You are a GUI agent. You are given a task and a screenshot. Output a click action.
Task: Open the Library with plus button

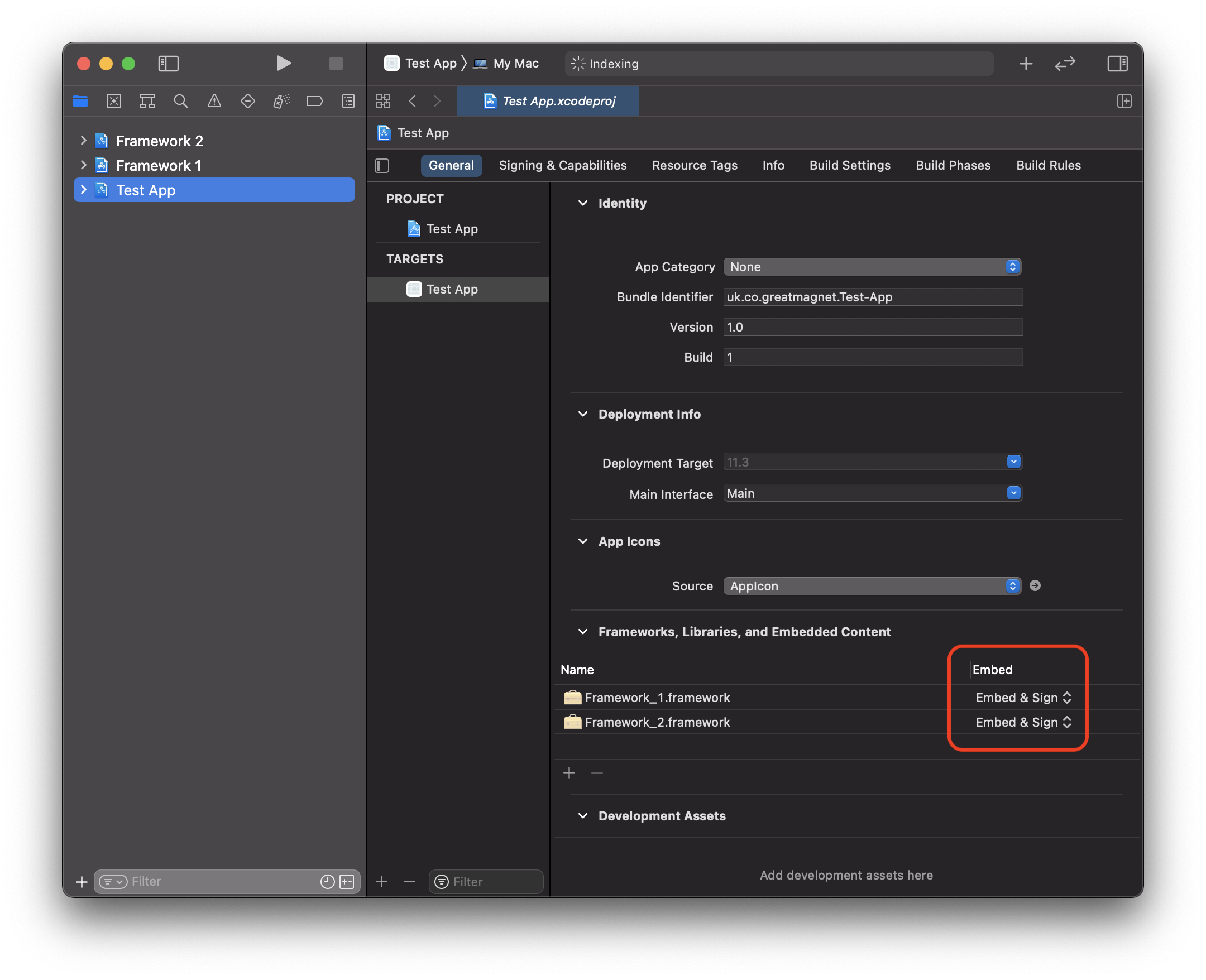1026,64
